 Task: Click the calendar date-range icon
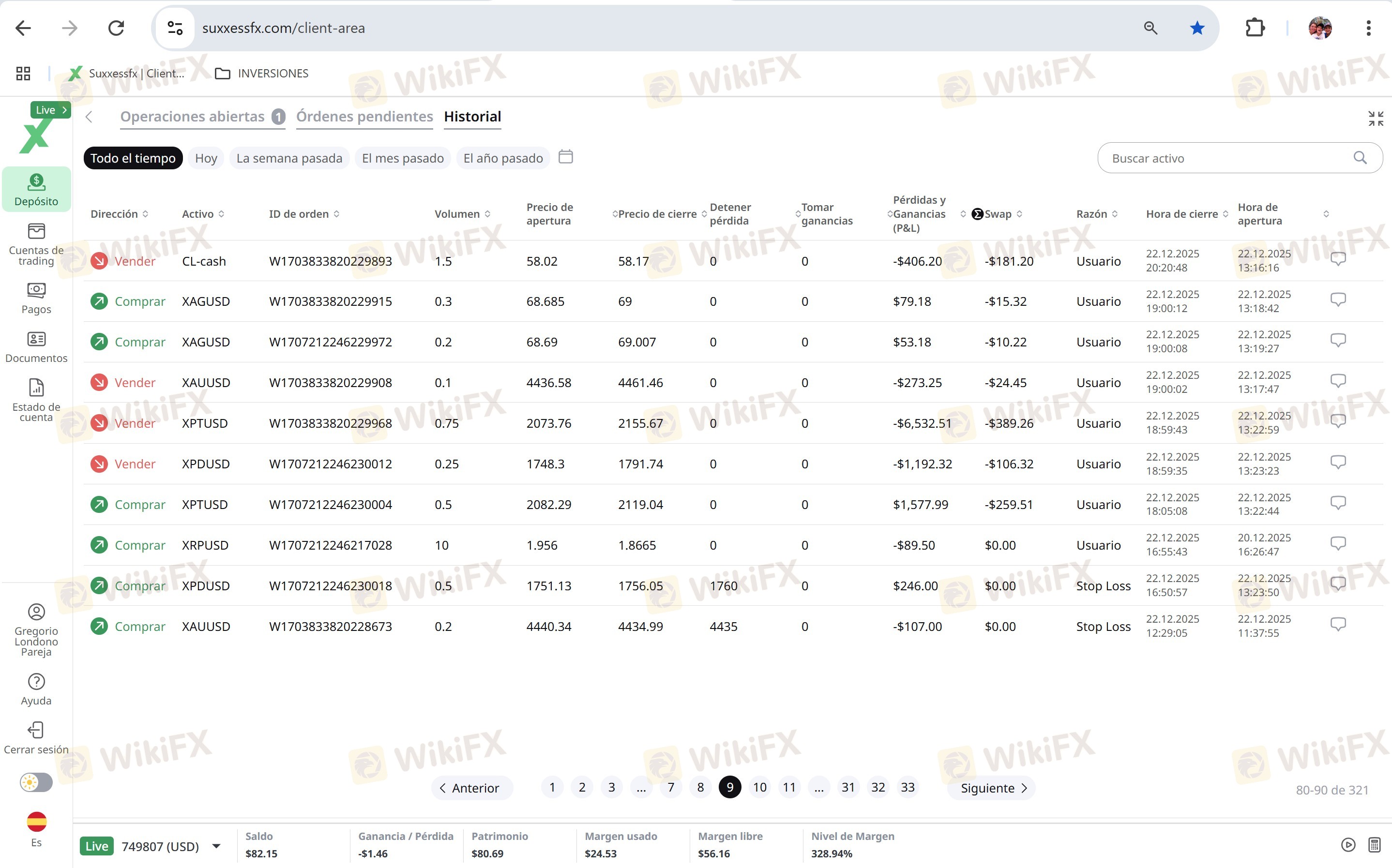click(x=566, y=157)
